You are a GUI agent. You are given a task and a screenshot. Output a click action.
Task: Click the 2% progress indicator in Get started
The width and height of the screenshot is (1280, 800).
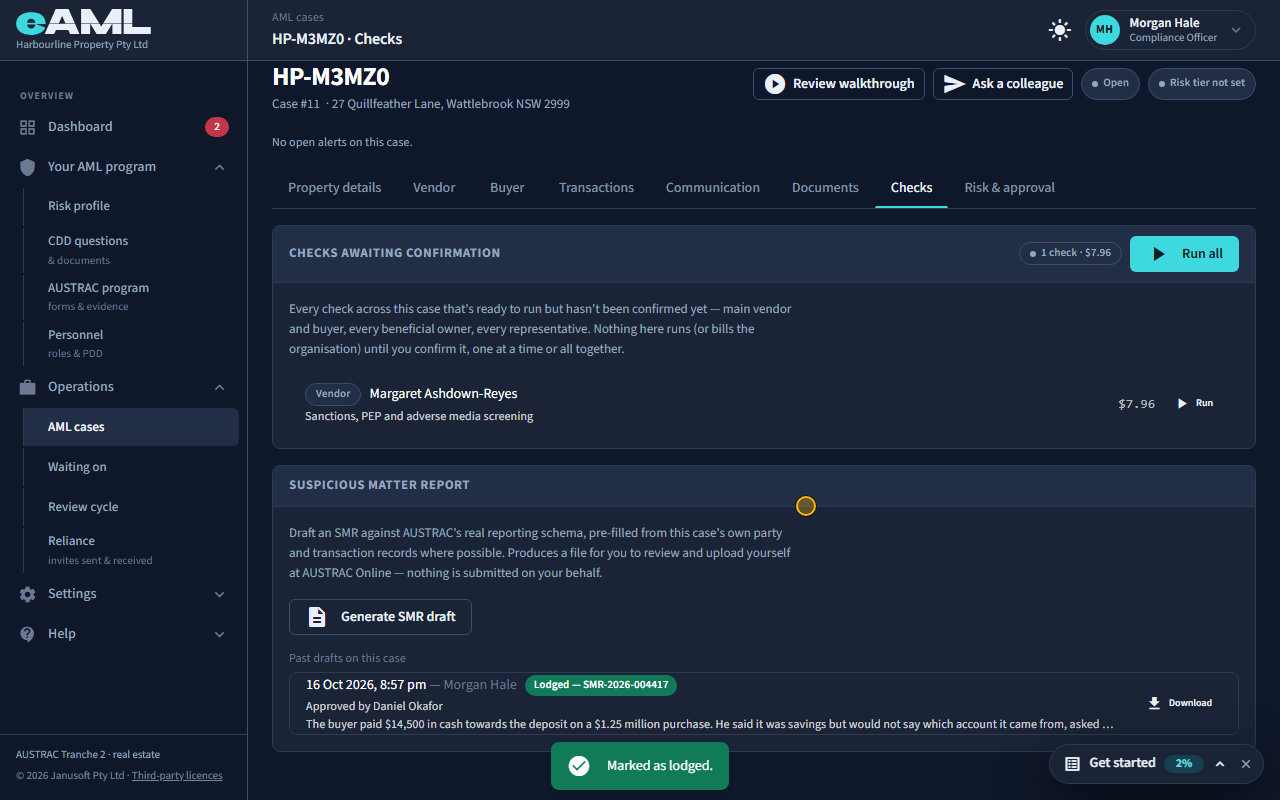1184,763
